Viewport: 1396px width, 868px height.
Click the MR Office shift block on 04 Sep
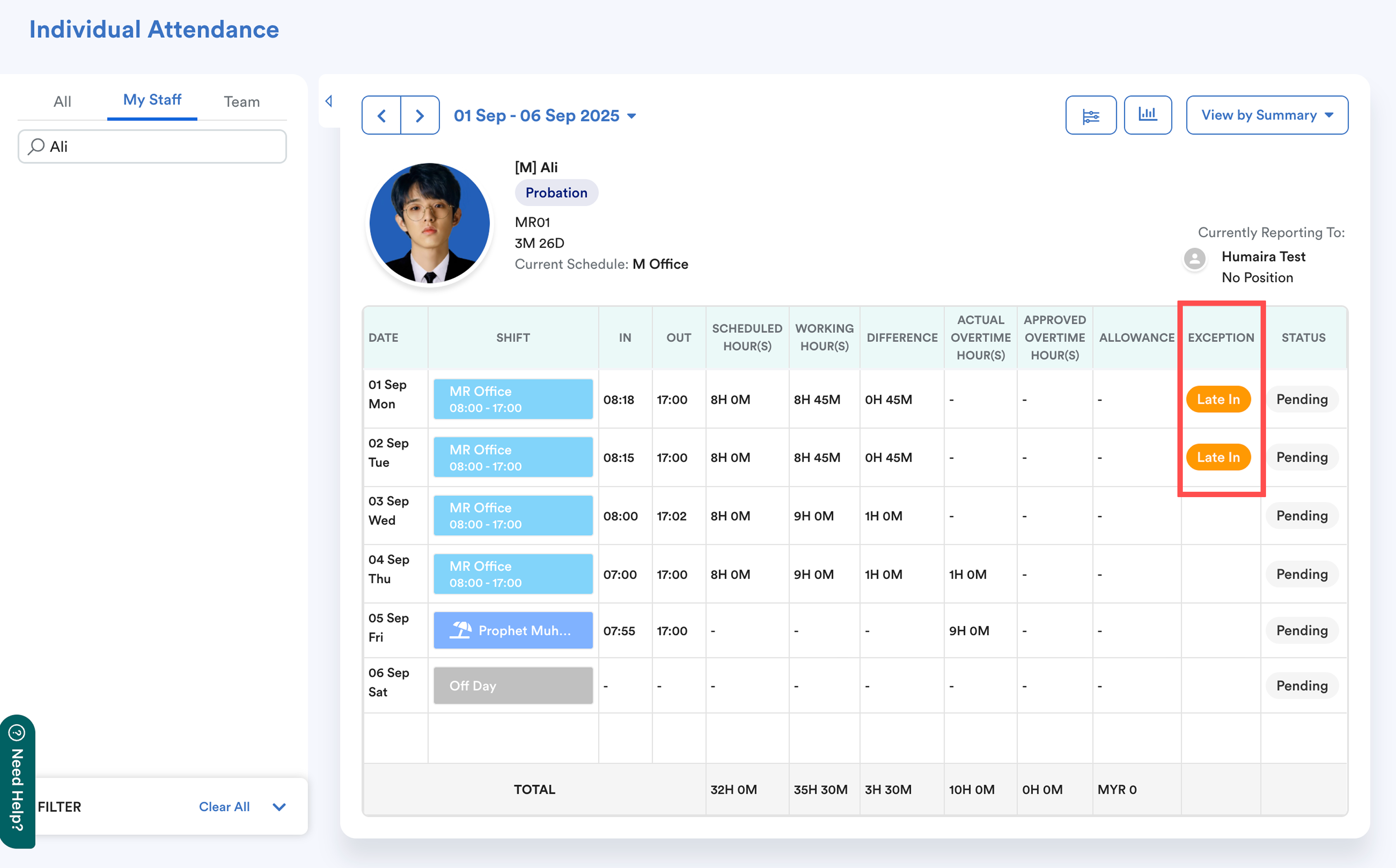tap(513, 574)
